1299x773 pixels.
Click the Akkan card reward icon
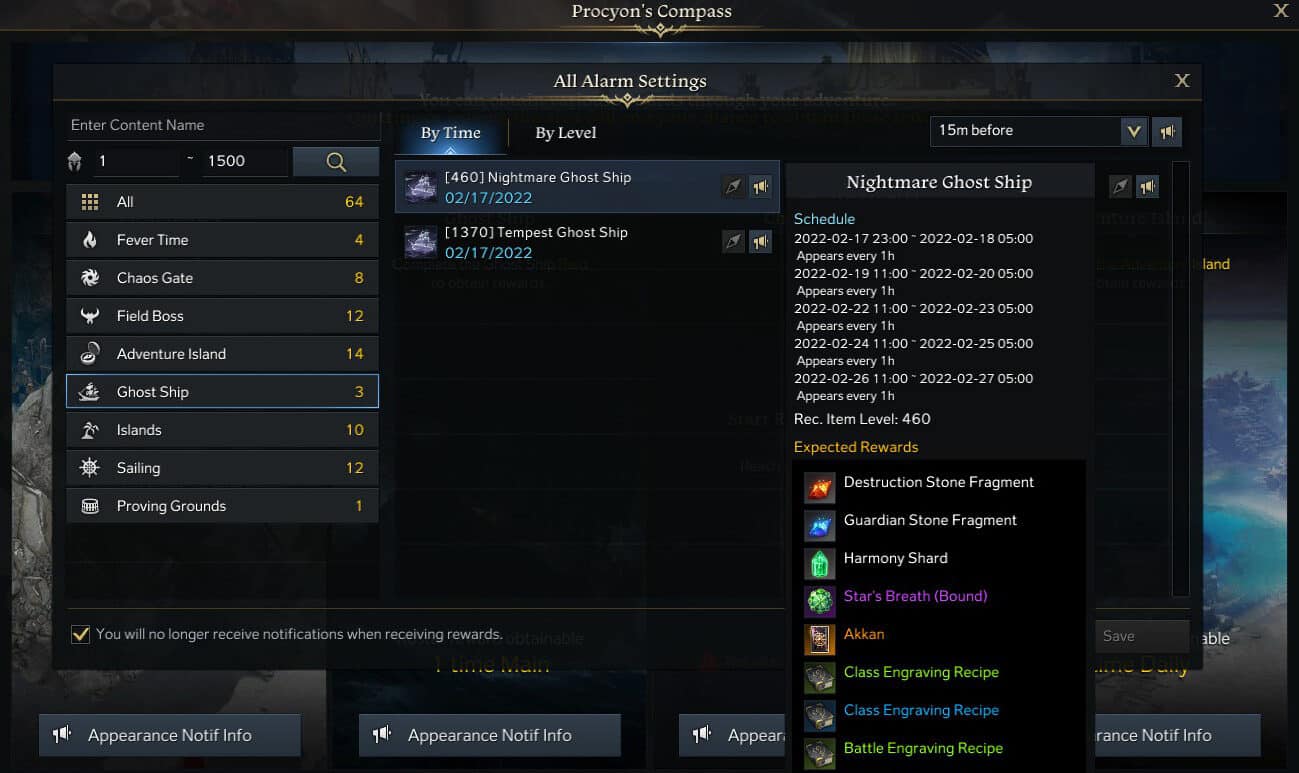(819, 639)
